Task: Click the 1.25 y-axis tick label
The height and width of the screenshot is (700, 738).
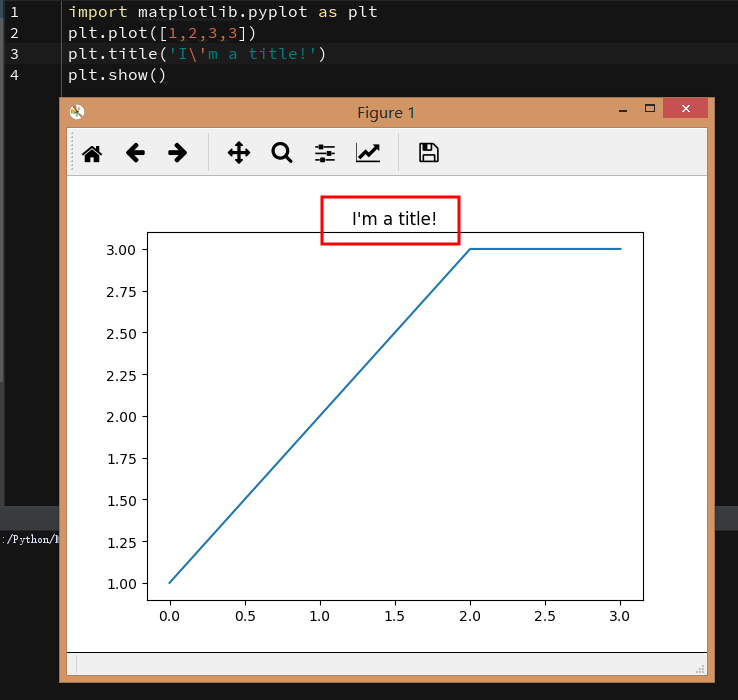Action: pos(121,543)
